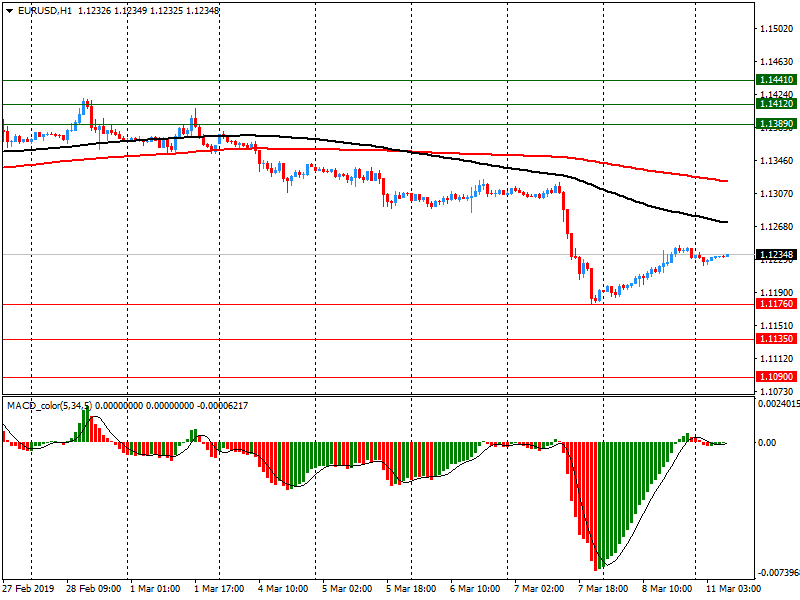Click the 1.15020 price scale value
This screenshot has height=600, width=800.
coord(777,29)
